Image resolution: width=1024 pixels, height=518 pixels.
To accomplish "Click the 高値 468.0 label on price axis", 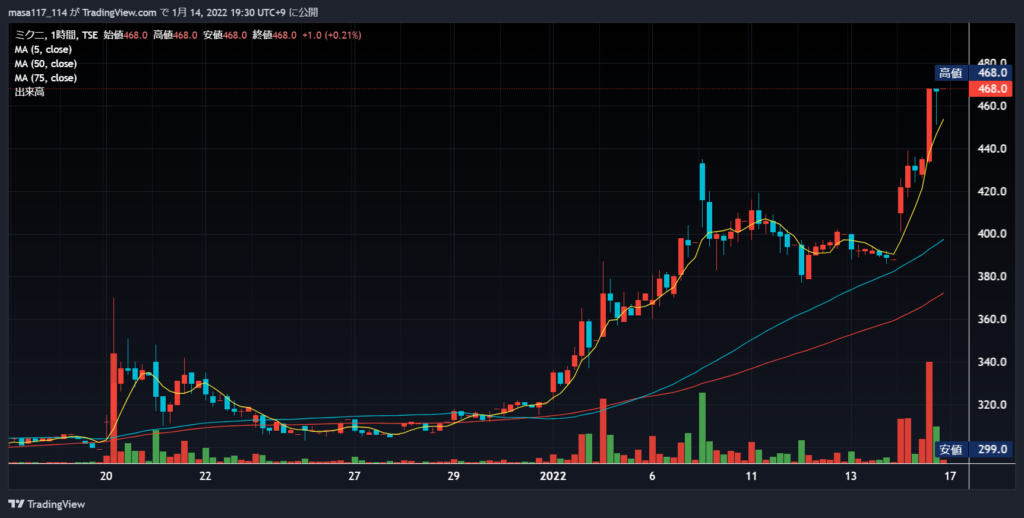I will (x=972, y=73).
